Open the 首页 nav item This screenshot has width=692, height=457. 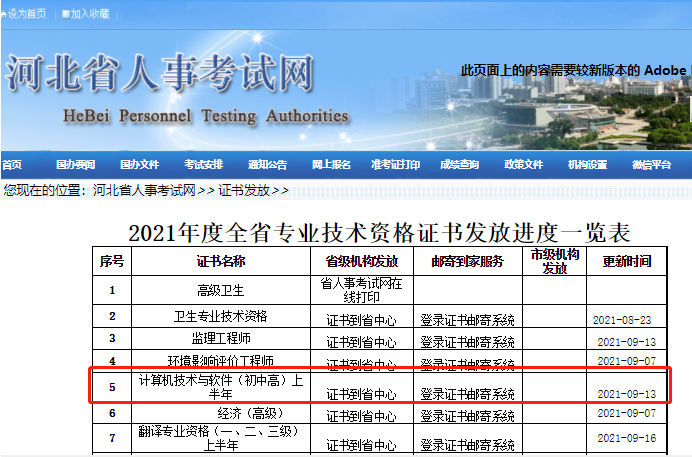tap(12, 165)
